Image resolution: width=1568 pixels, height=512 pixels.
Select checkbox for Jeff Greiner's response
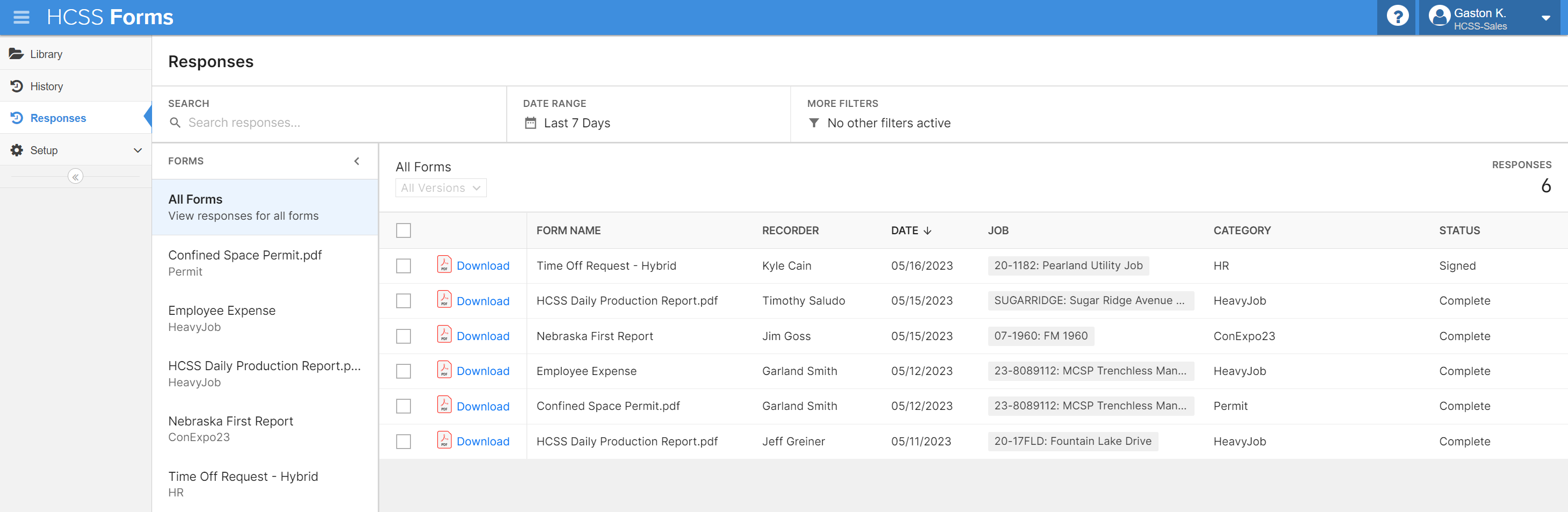(403, 442)
